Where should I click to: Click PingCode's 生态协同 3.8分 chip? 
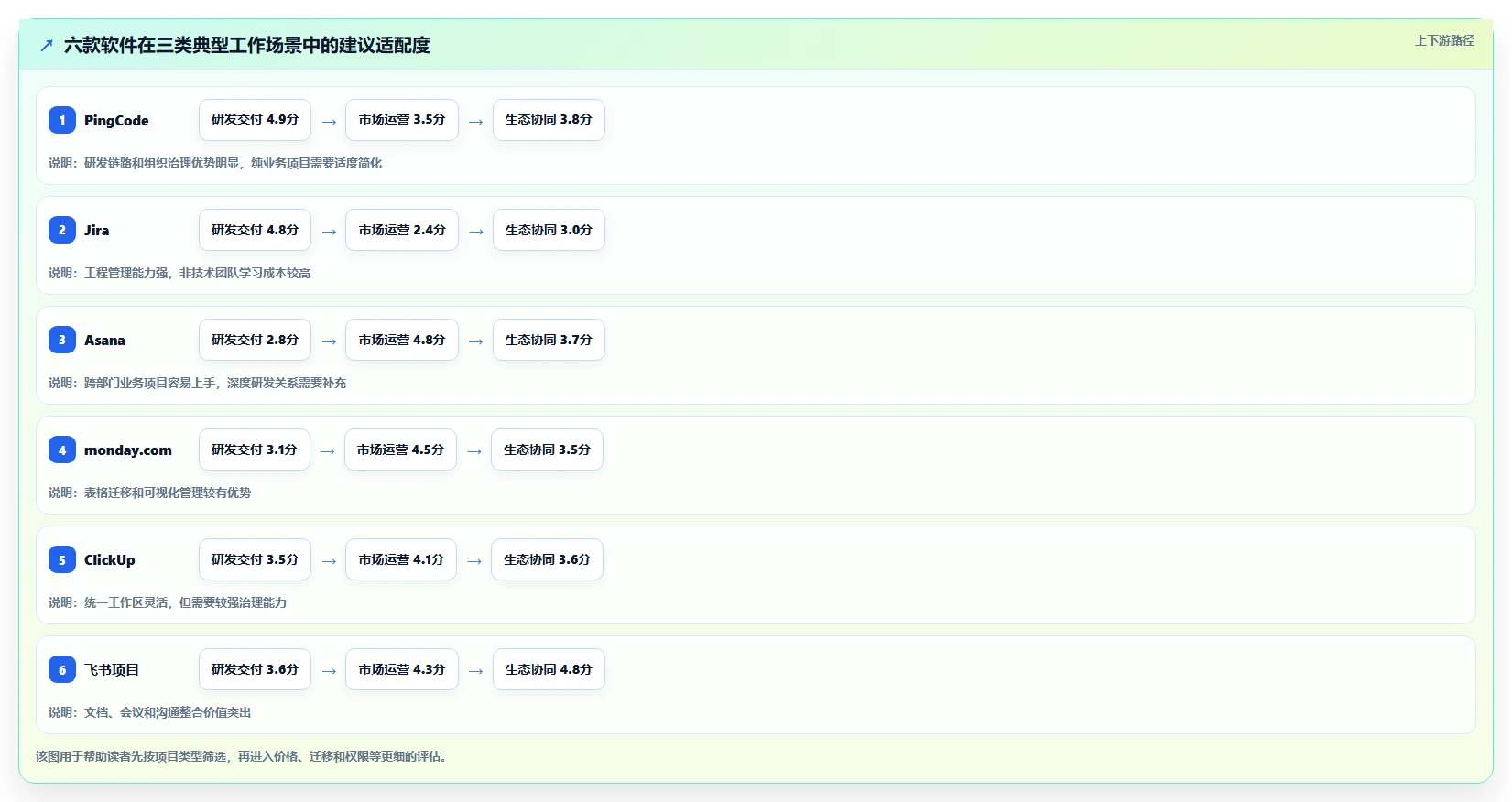point(549,120)
